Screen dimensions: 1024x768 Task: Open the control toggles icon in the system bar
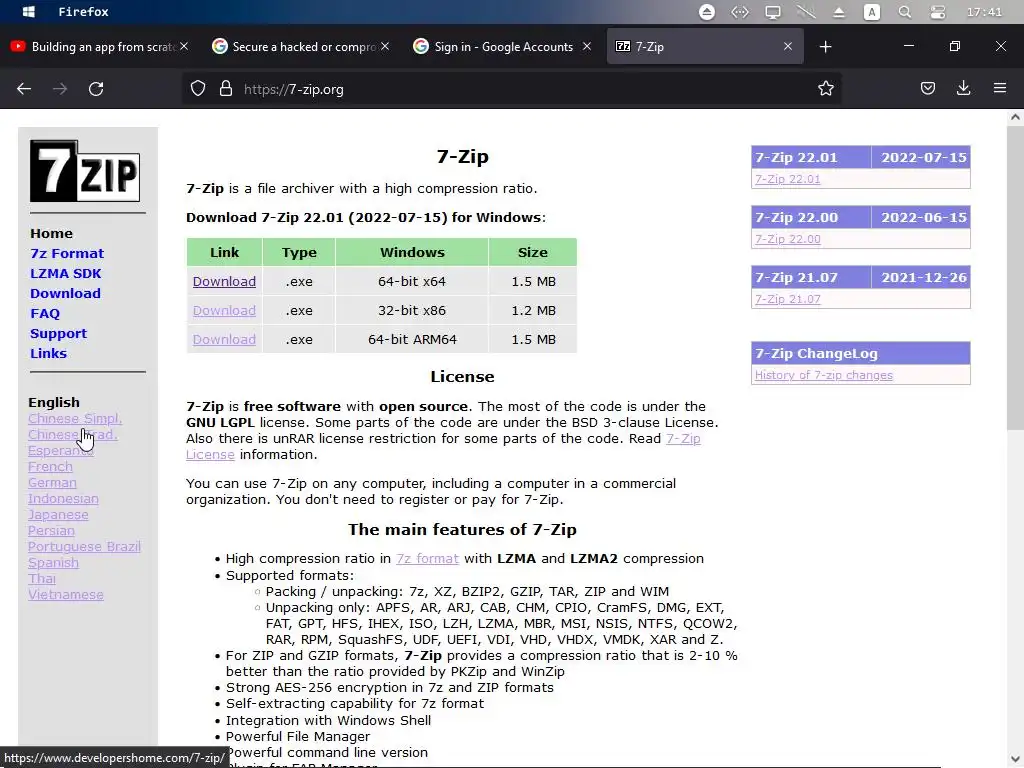tap(938, 12)
